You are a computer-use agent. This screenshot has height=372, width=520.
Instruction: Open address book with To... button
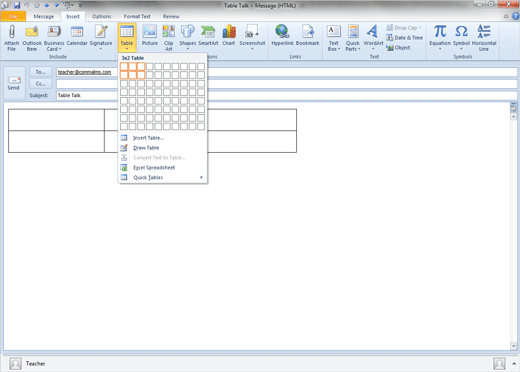point(40,72)
